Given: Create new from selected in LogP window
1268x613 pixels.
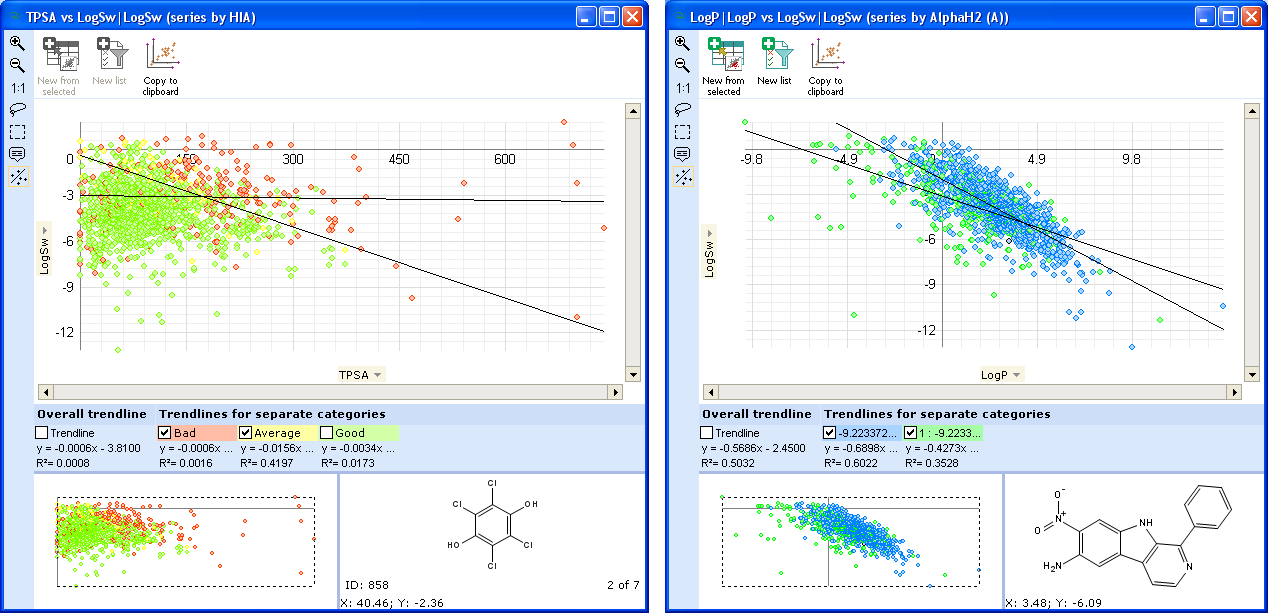Looking at the screenshot, I should [724, 66].
